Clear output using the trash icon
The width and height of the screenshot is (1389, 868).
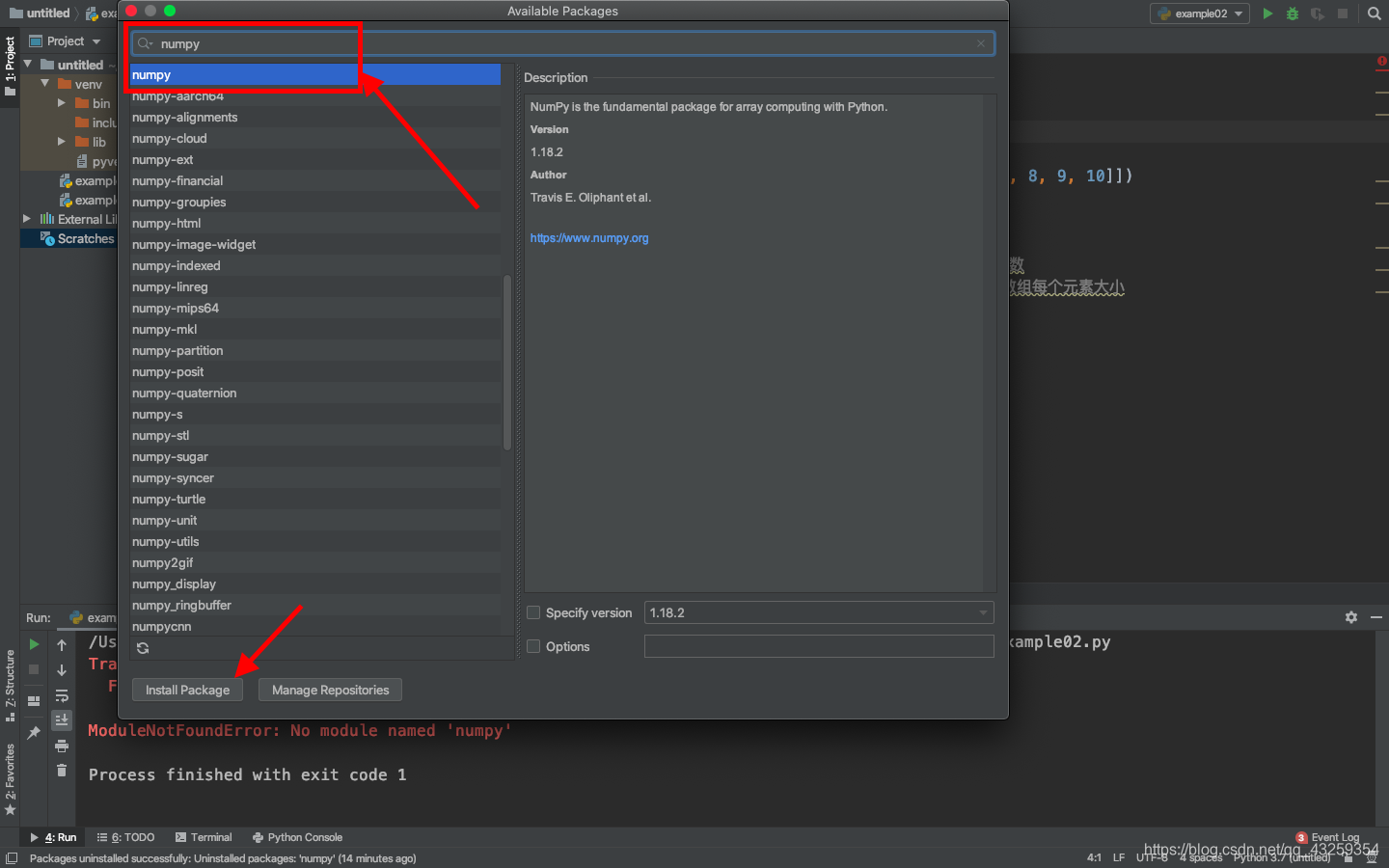tap(61, 770)
